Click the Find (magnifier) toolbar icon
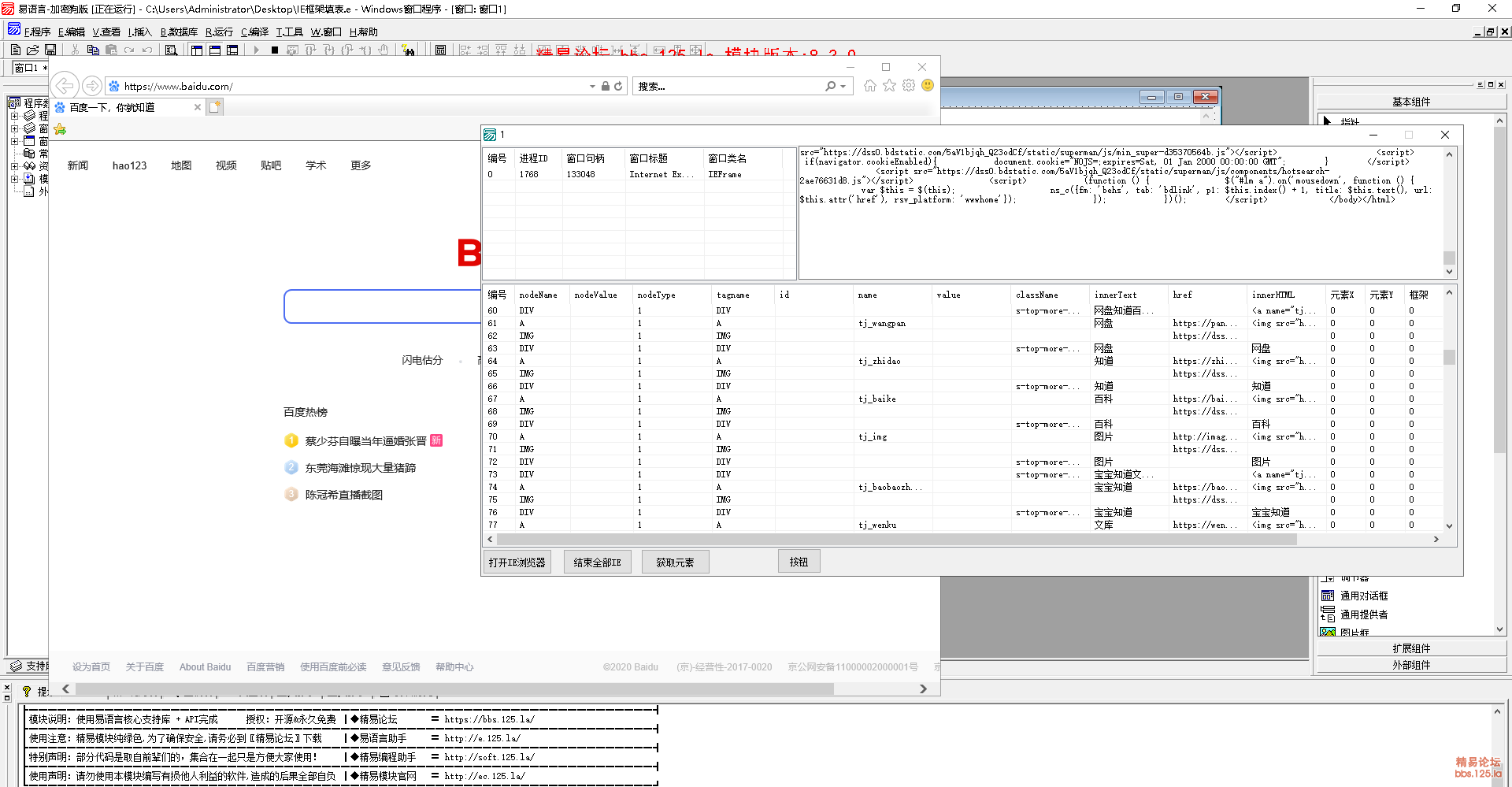This screenshot has width=1512, height=787. coord(171,50)
